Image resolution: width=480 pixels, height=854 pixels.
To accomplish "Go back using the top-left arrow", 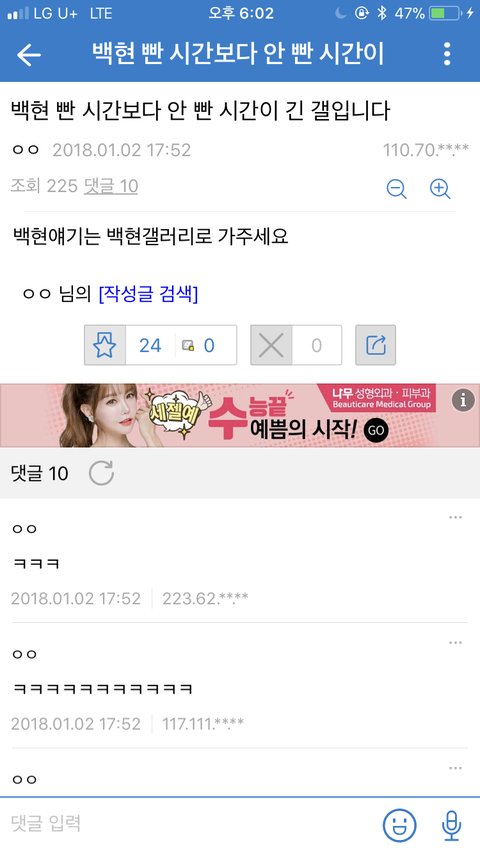I will point(28,54).
